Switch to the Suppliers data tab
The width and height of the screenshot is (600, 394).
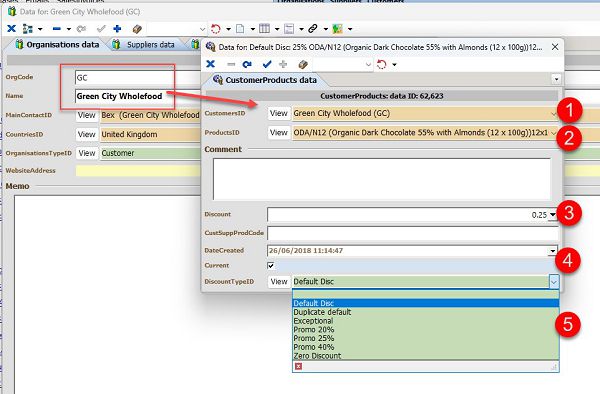click(145, 45)
